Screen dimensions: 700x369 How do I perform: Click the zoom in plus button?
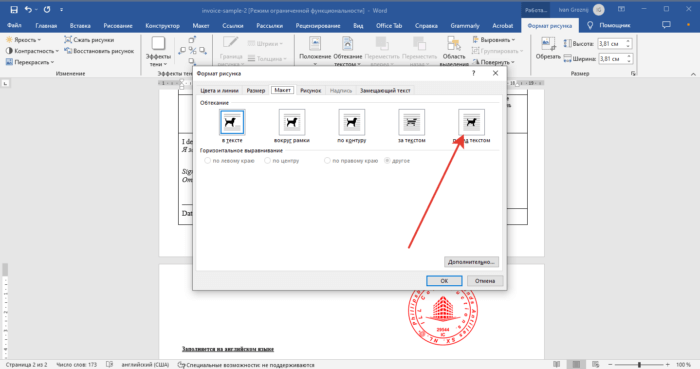click(667, 365)
